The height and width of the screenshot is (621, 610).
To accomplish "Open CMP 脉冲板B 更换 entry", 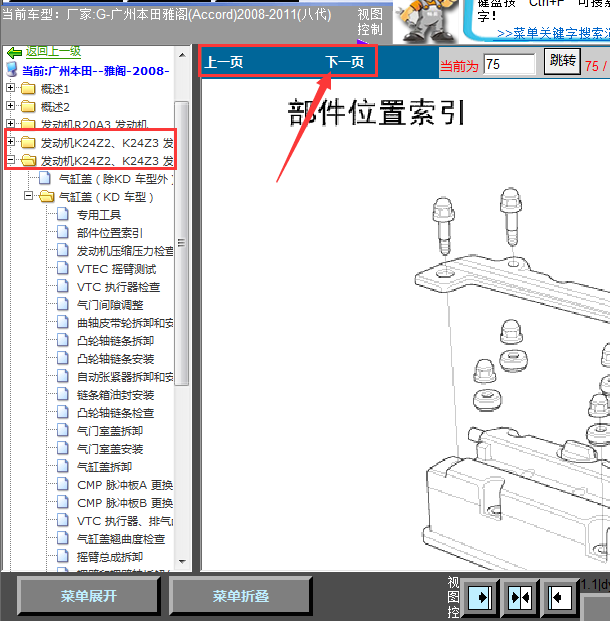I will coord(125,503).
